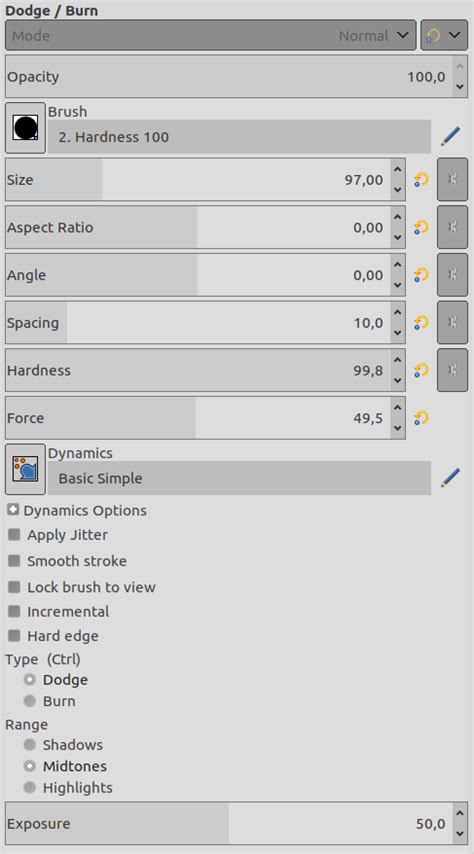Reset Force to default value
Viewport: 474px width, 854px height.
(421, 418)
